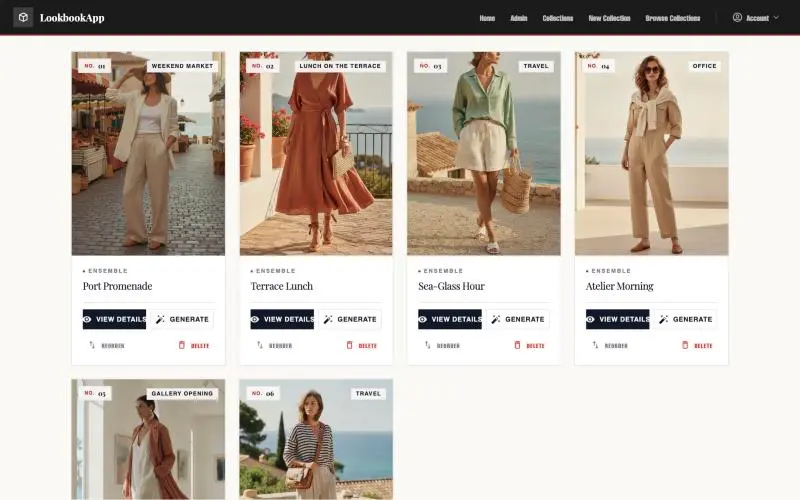800x500 pixels.
Task: Click Terrace Lunch reorder arrows icon
Action: (x=260, y=345)
